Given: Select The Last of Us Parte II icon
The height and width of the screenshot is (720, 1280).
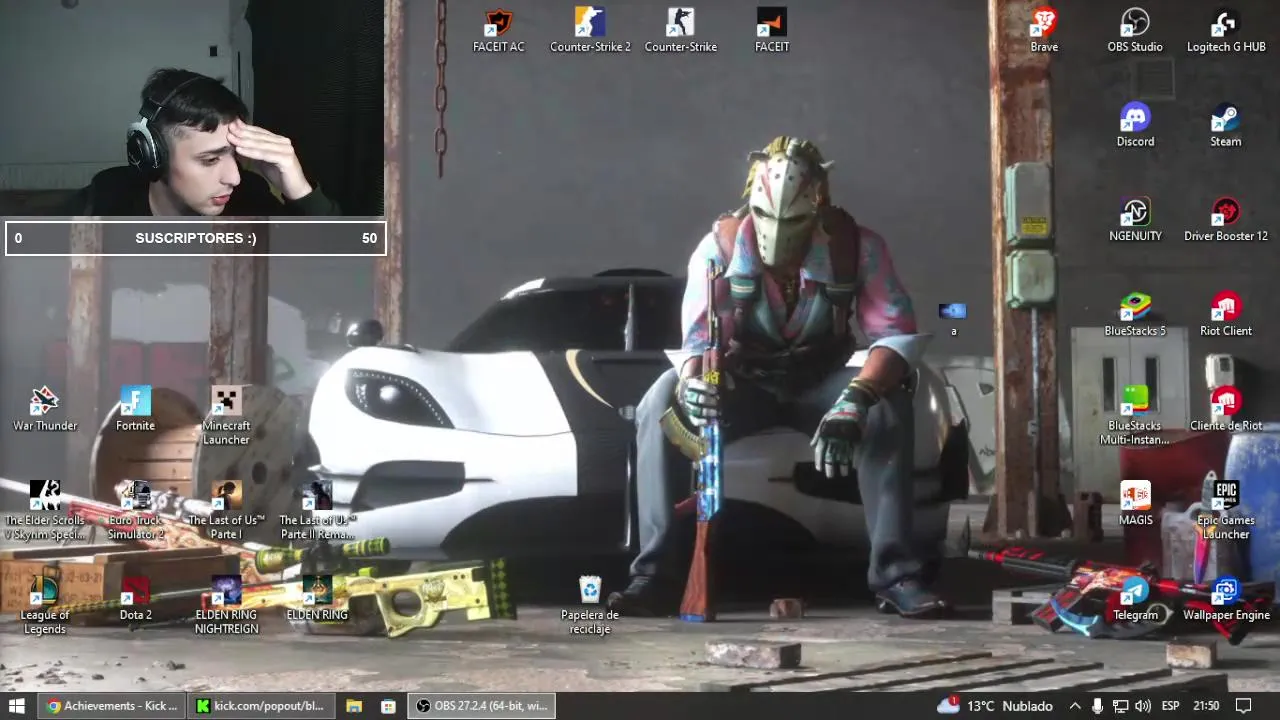Looking at the screenshot, I should 317,511.
